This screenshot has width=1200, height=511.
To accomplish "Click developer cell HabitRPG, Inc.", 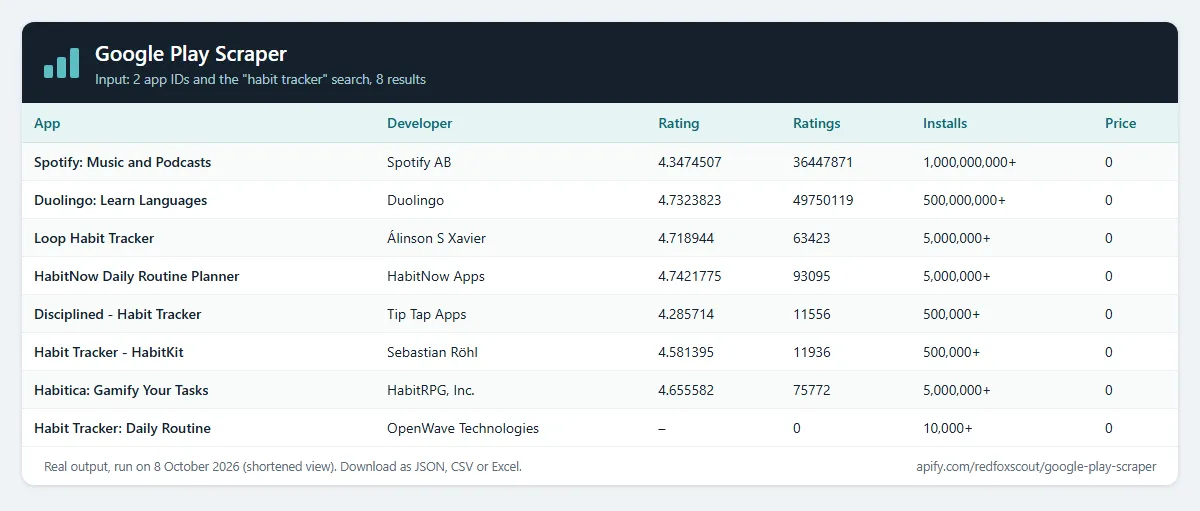I will (431, 390).
